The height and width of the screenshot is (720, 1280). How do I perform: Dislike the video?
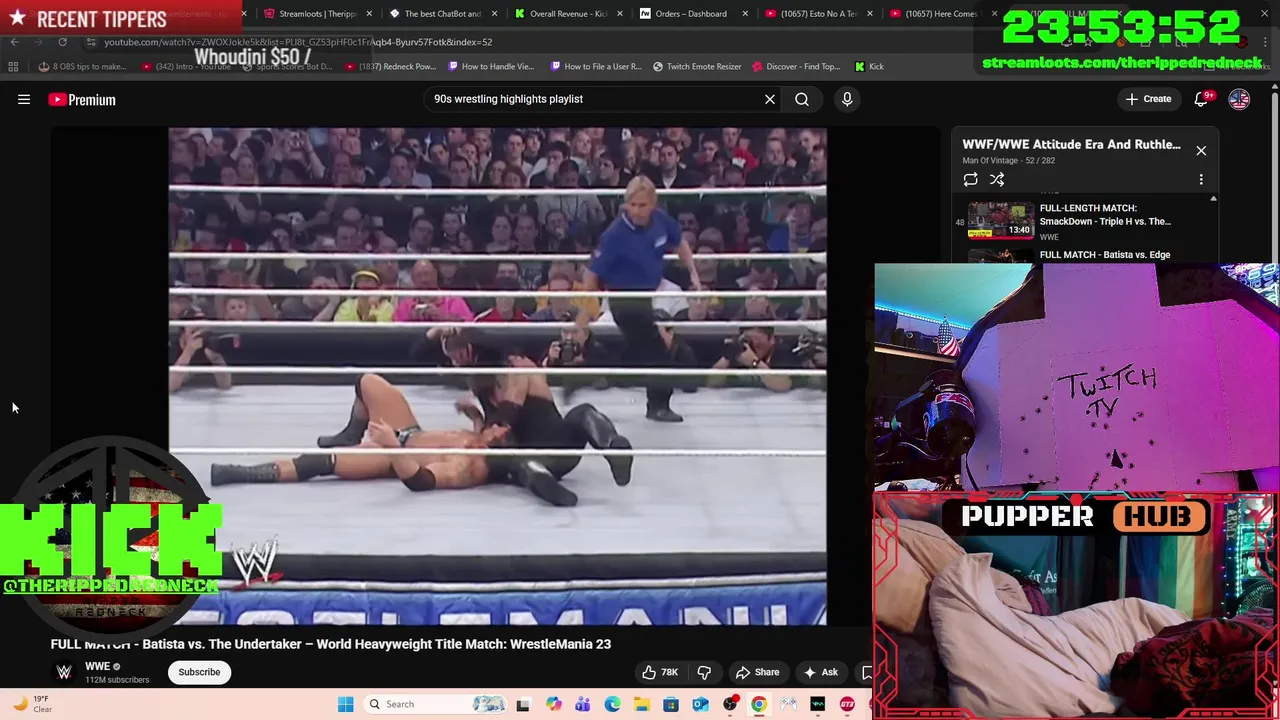(x=704, y=672)
